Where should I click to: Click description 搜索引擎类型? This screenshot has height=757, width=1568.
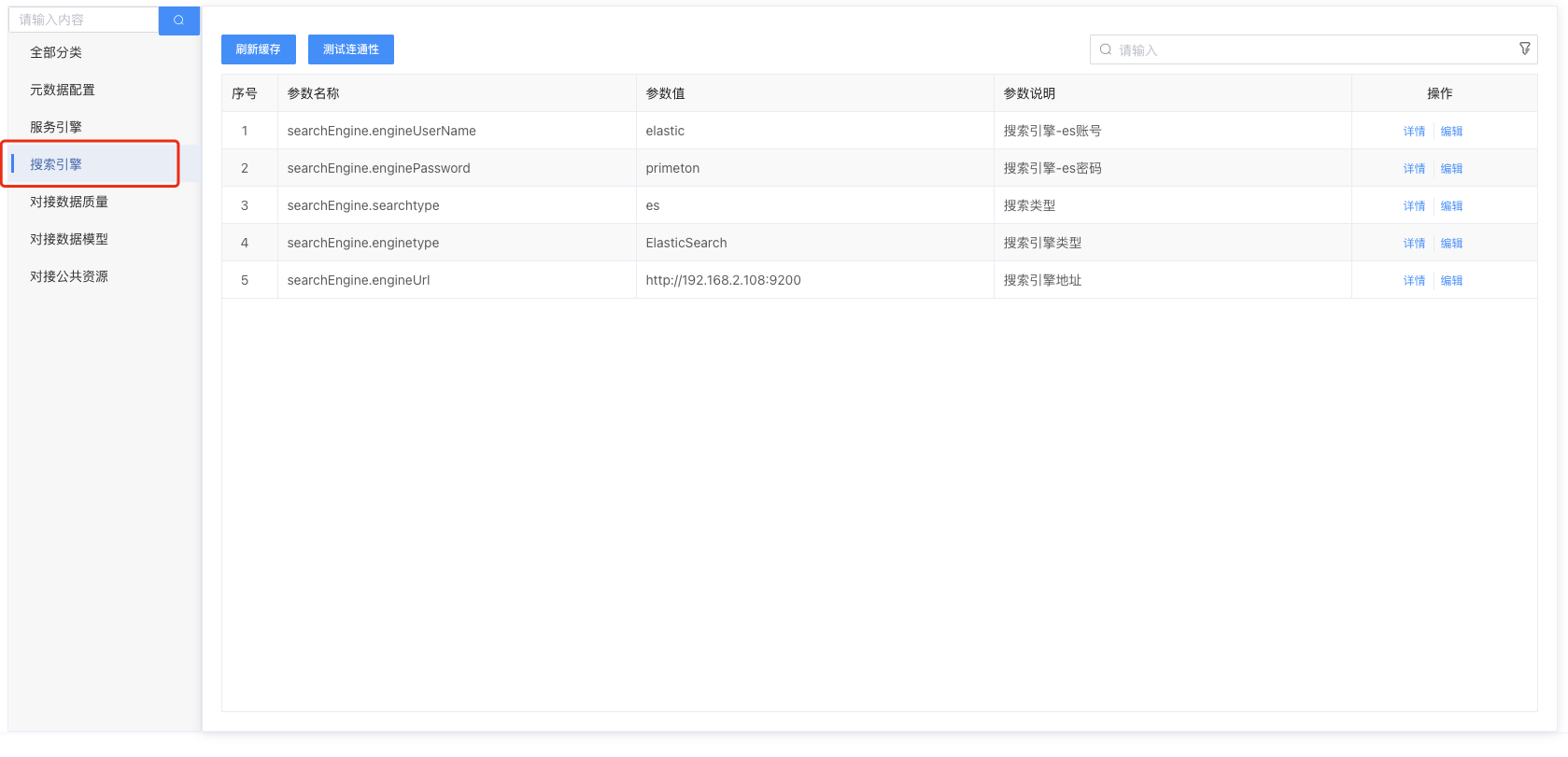point(1042,243)
